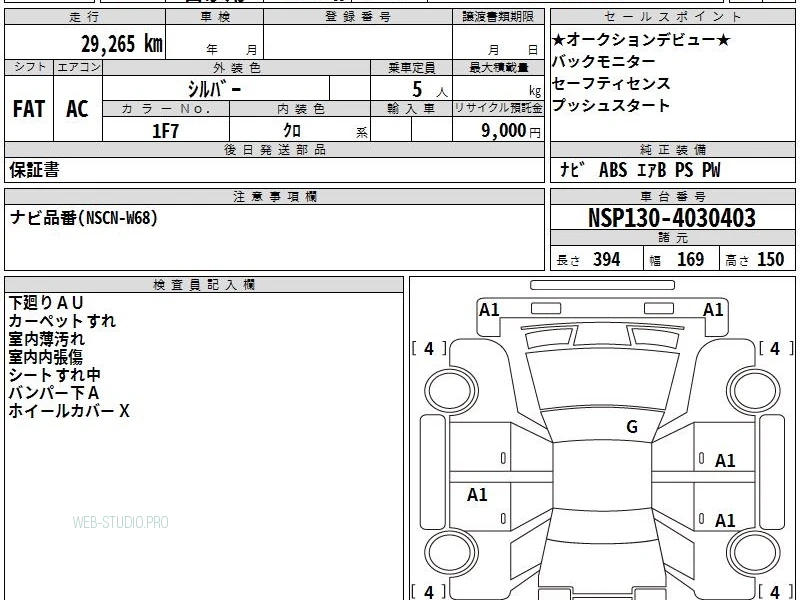Screen dimensions: 800x600
Task: Click the 注意事項欄 header
Action: (x=274, y=196)
